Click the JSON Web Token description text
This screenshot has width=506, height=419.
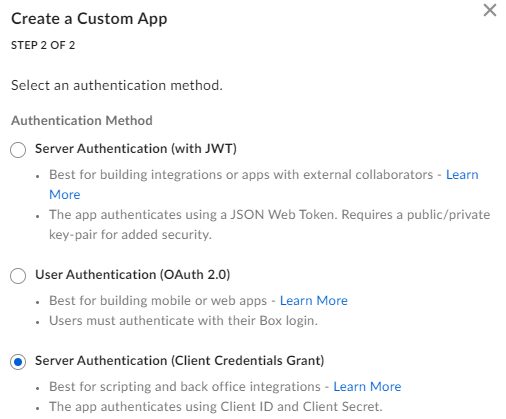(x=269, y=225)
